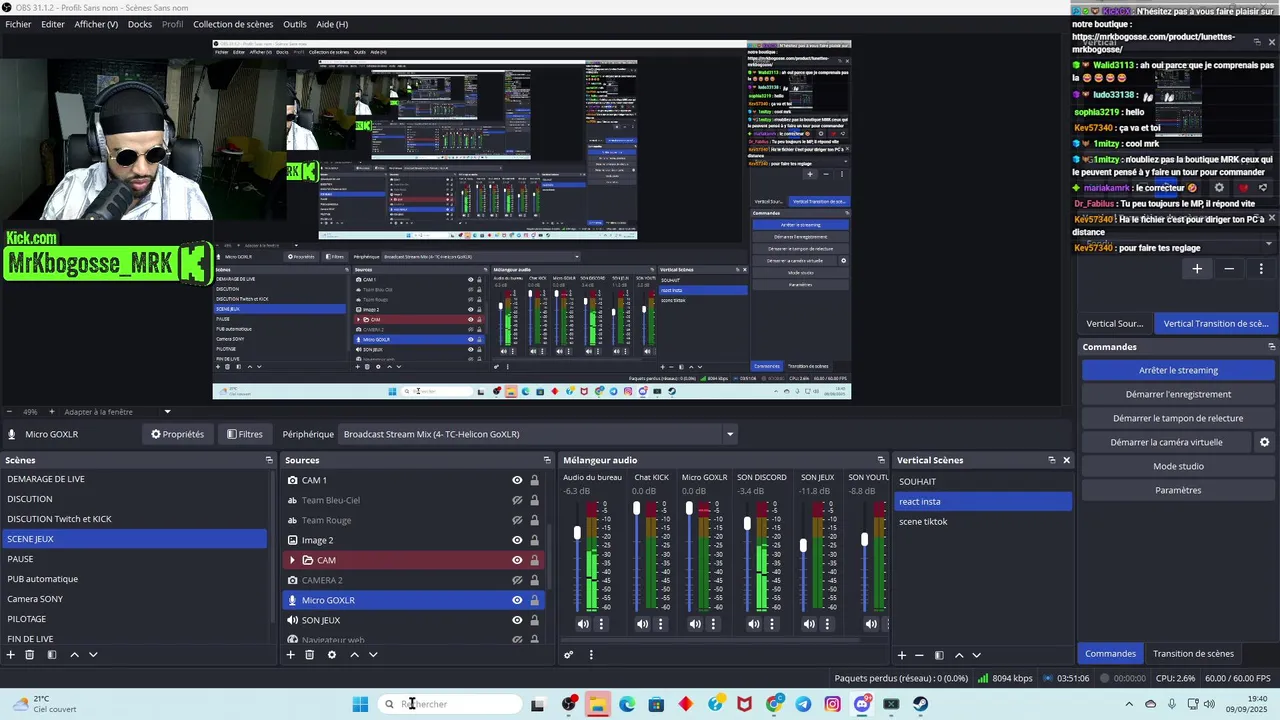Undock the Mélangeur audio panel
The width and height of the screenshot is (1280, 720).
(x=880, y=460)
